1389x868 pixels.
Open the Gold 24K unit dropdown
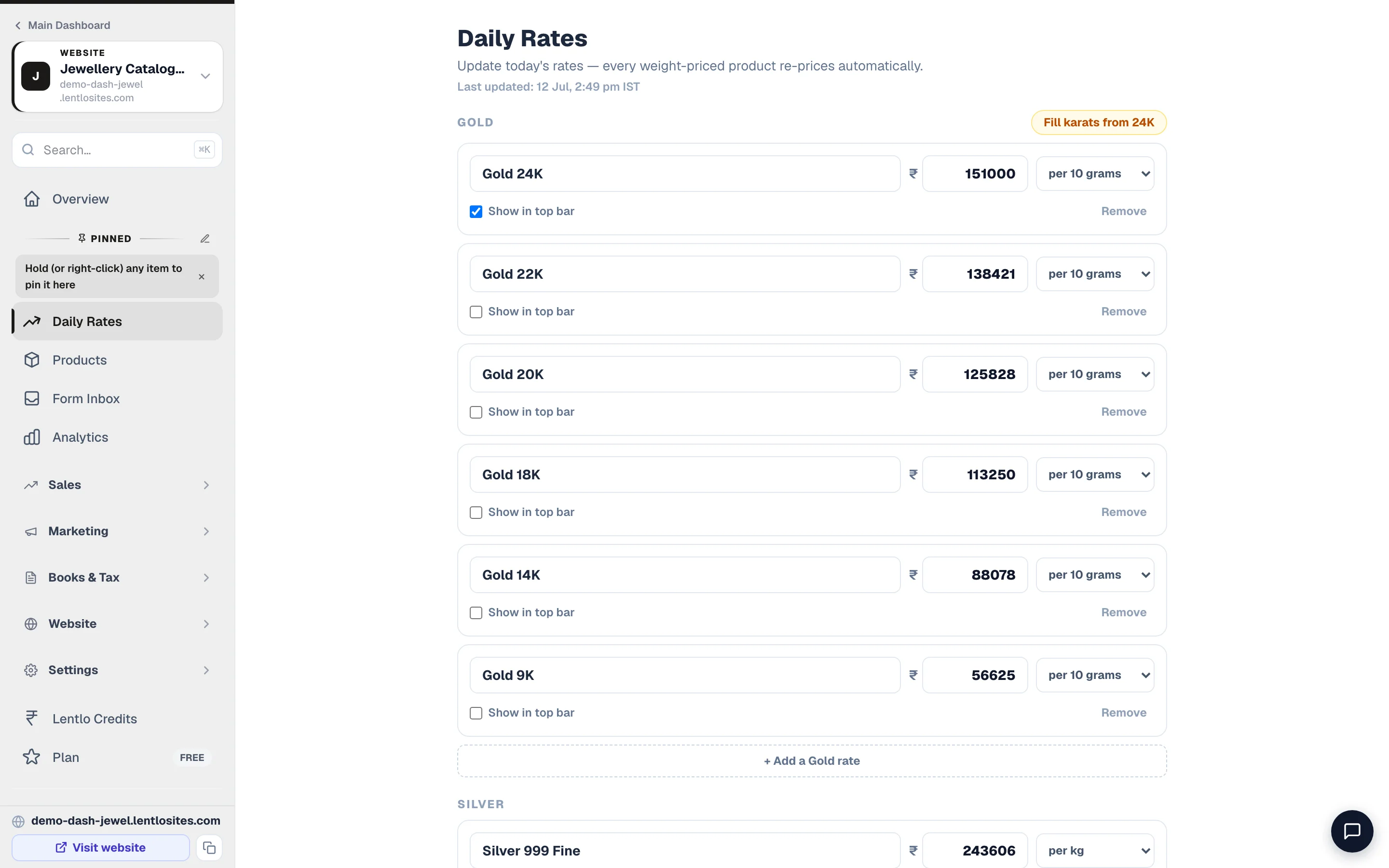click(x=1094, y=174)
